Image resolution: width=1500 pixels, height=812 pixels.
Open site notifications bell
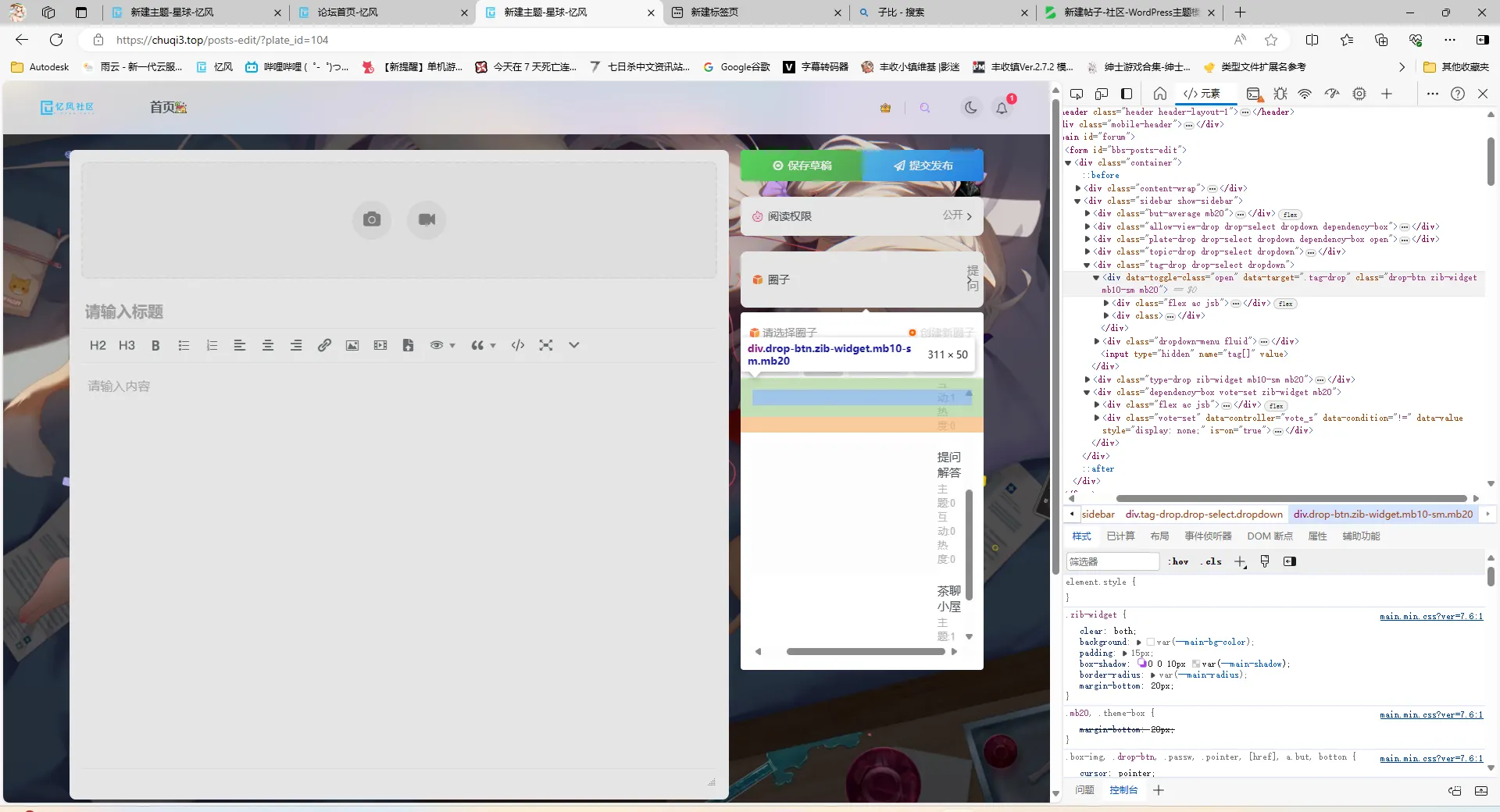[x=1002, y=108]
